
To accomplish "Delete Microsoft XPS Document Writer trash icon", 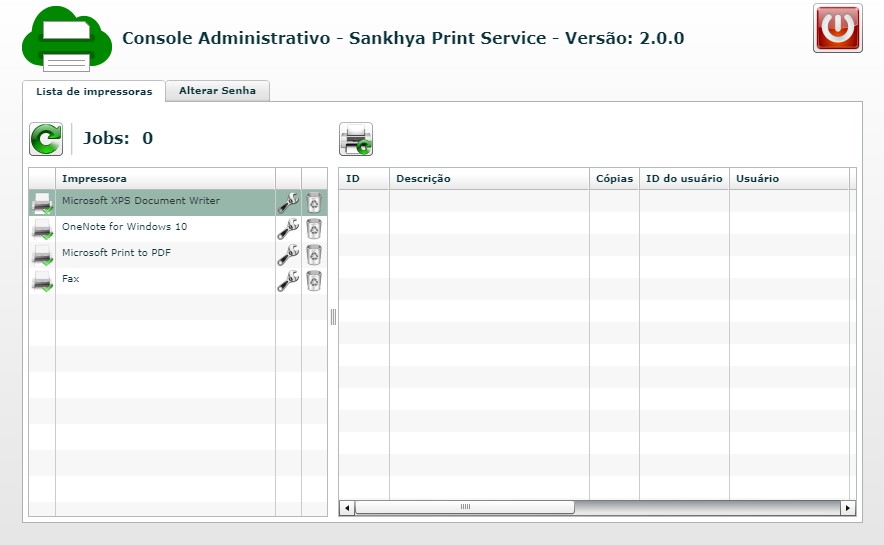I will pos(314,202).
